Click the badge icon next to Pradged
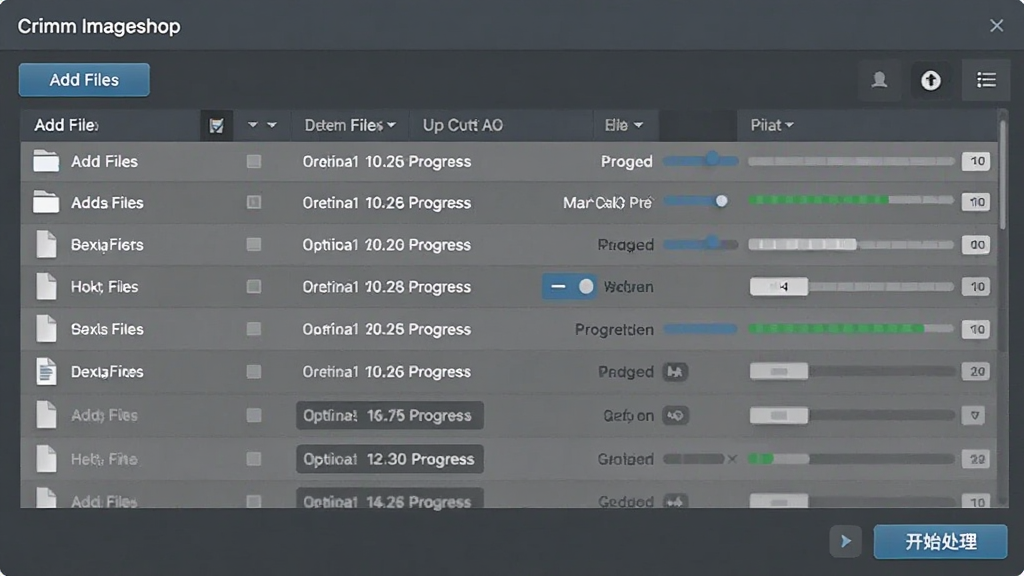 (x=675, y=372)
